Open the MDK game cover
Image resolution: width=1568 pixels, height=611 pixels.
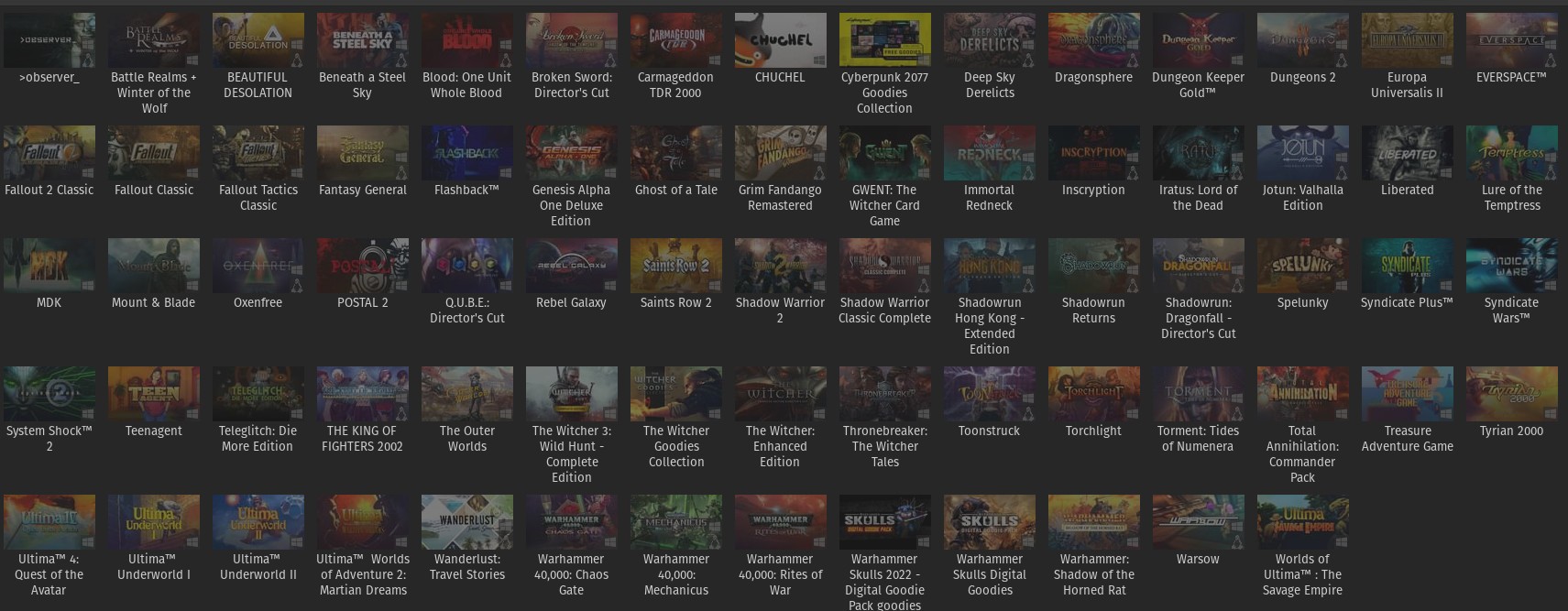pos(49,266)
